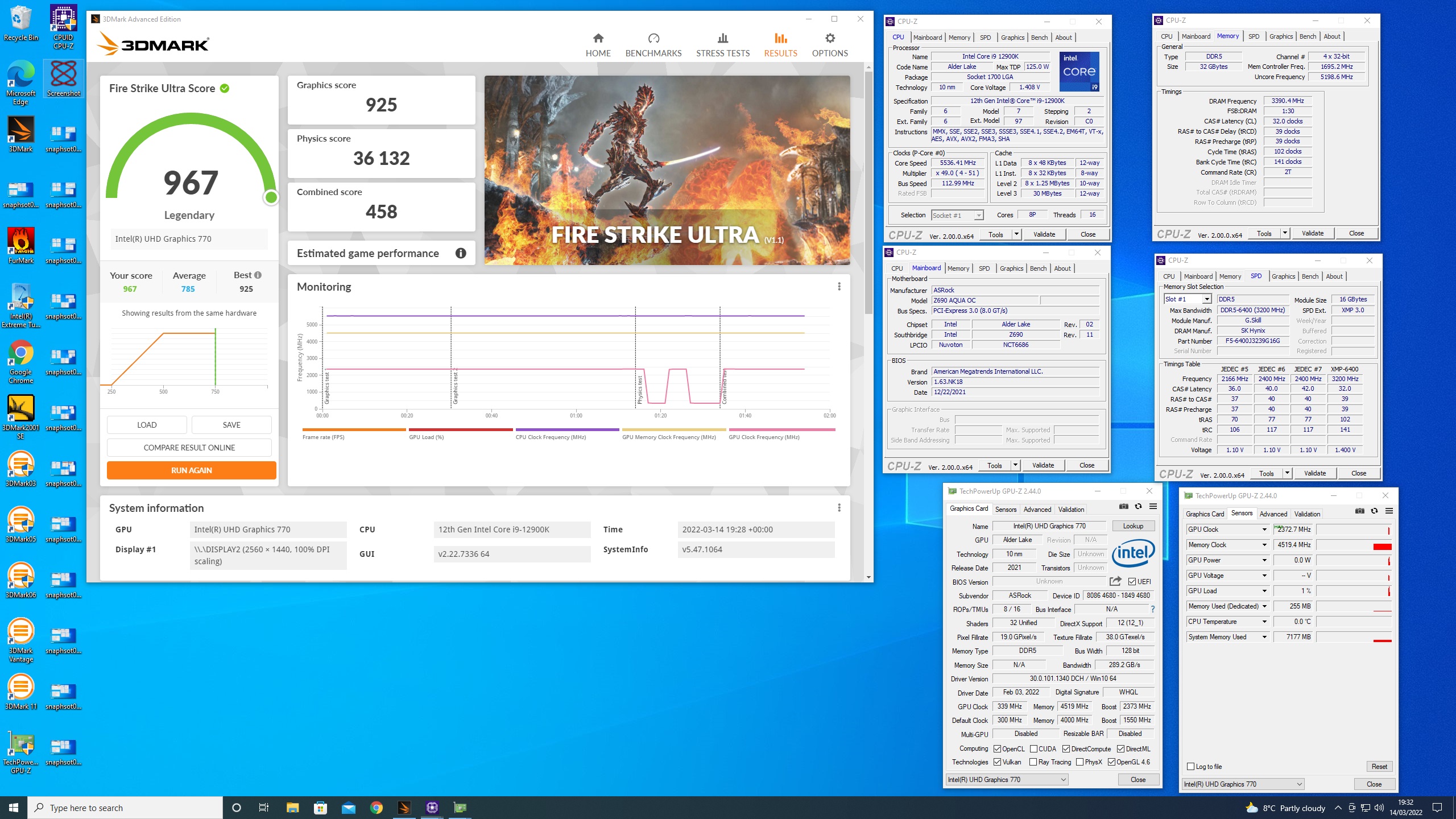1456x819 pixels.
Task: Click the GPU-Z Graphics Card screenshot camera icon
Action: (x=1123, y=507)
